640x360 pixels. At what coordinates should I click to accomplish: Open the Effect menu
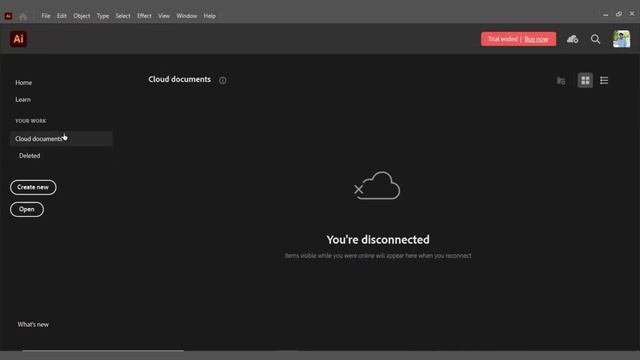[x=144, y=16]
